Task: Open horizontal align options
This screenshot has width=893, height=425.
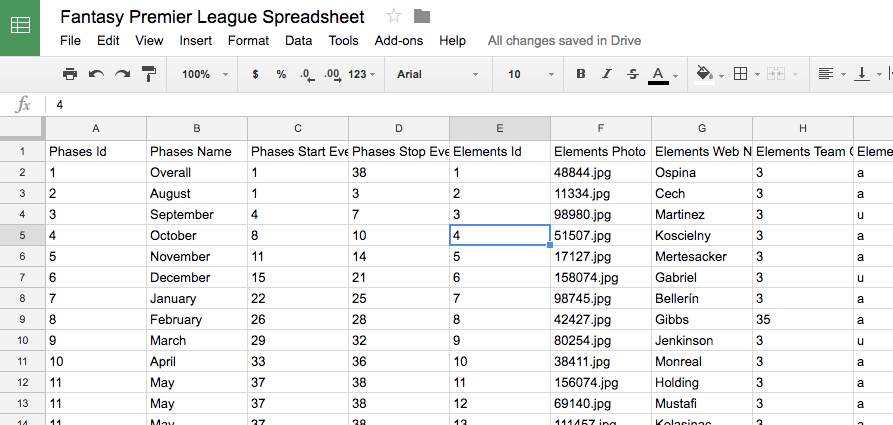Action: [825, 74]
